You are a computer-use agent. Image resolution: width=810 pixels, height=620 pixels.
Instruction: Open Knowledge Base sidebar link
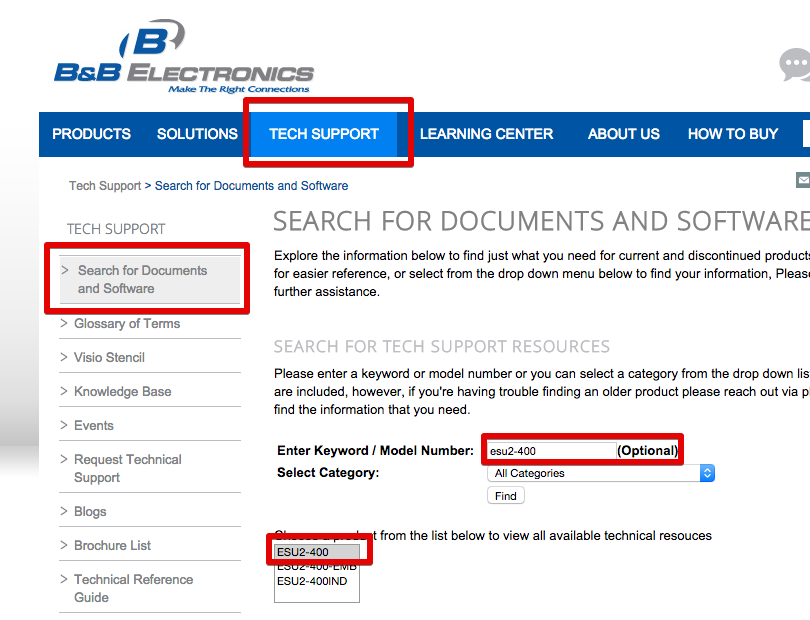pyautogui.click(x=122, y=392)
